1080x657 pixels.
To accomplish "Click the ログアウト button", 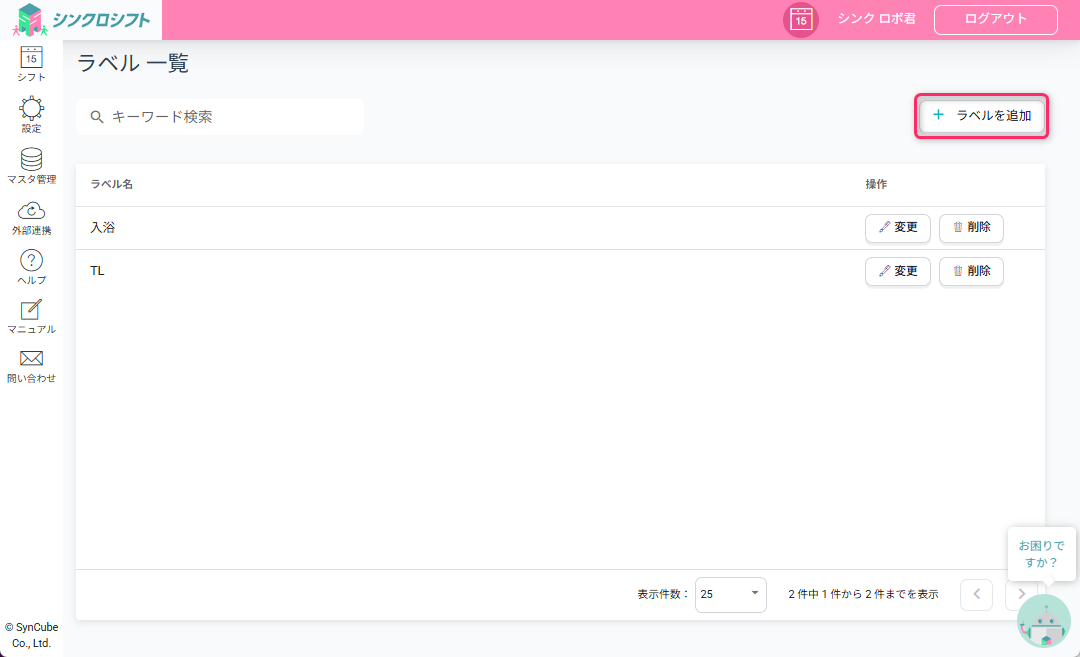I will [995, 20].
